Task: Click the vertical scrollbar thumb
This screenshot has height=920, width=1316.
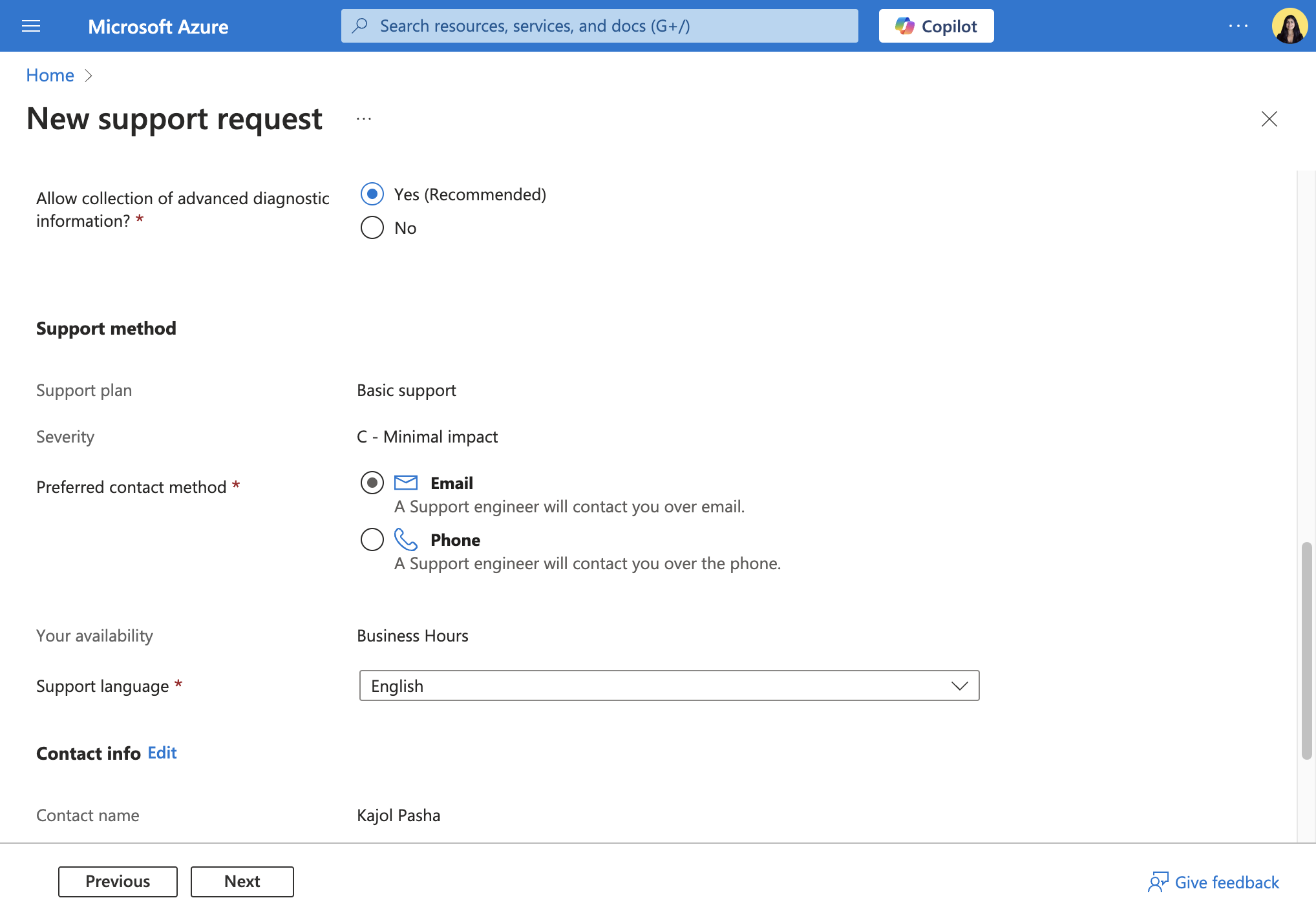Action: (x=1306, y=651)
